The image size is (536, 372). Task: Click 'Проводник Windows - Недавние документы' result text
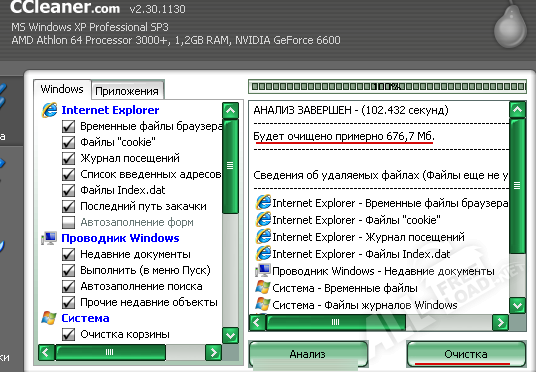click(x=383, y=271)
